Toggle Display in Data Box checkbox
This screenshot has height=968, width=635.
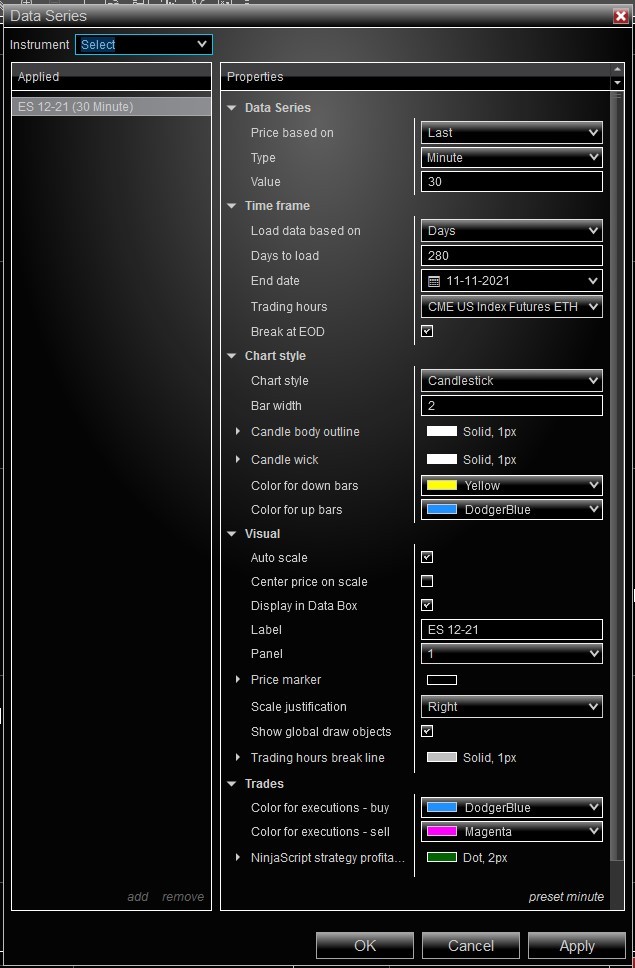point(427,606)
